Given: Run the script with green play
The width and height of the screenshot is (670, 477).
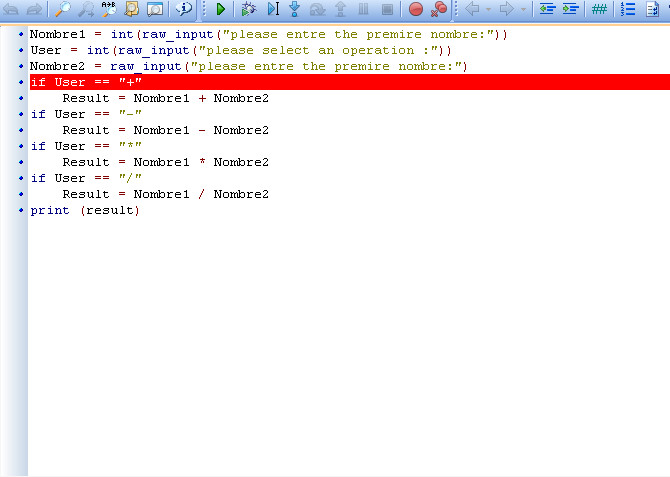Looking at the screenshot, I should coord(220,9).
